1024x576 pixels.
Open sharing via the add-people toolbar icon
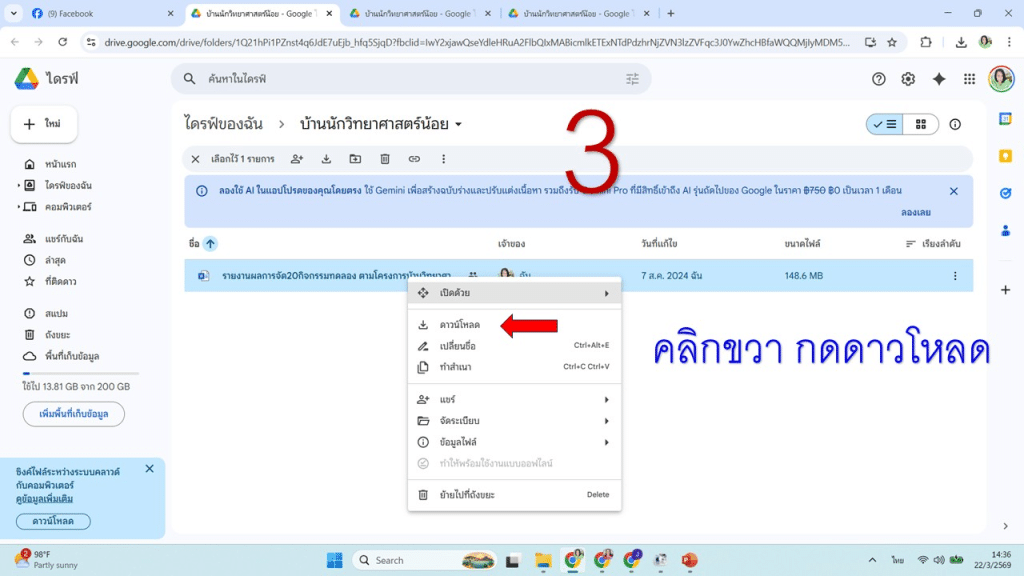298,159
